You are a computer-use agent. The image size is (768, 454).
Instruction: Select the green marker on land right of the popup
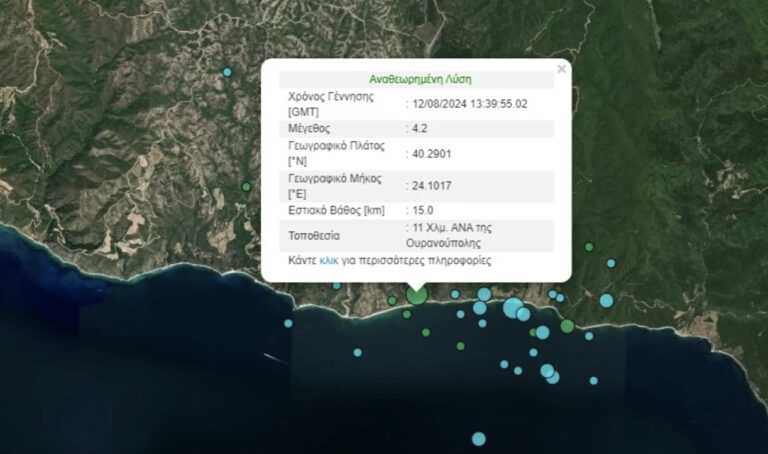pos(589,247)
